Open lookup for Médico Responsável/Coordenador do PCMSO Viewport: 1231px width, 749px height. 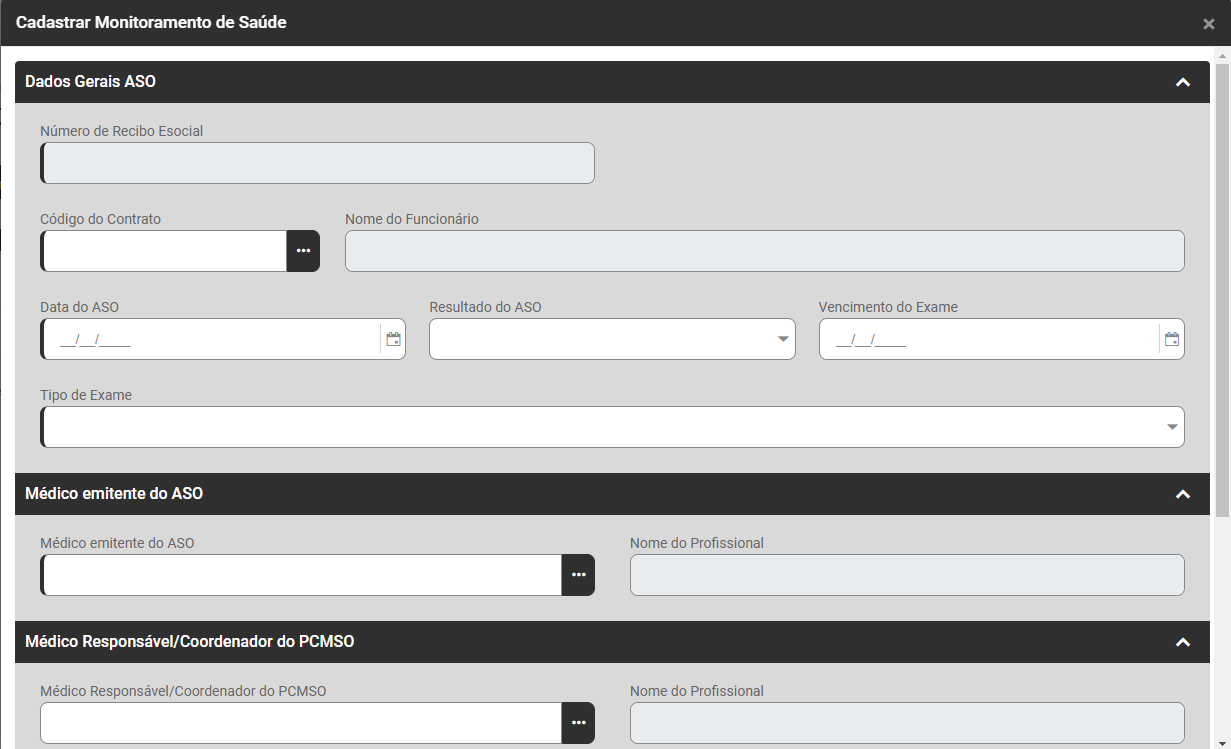click(x=578, y=723)
